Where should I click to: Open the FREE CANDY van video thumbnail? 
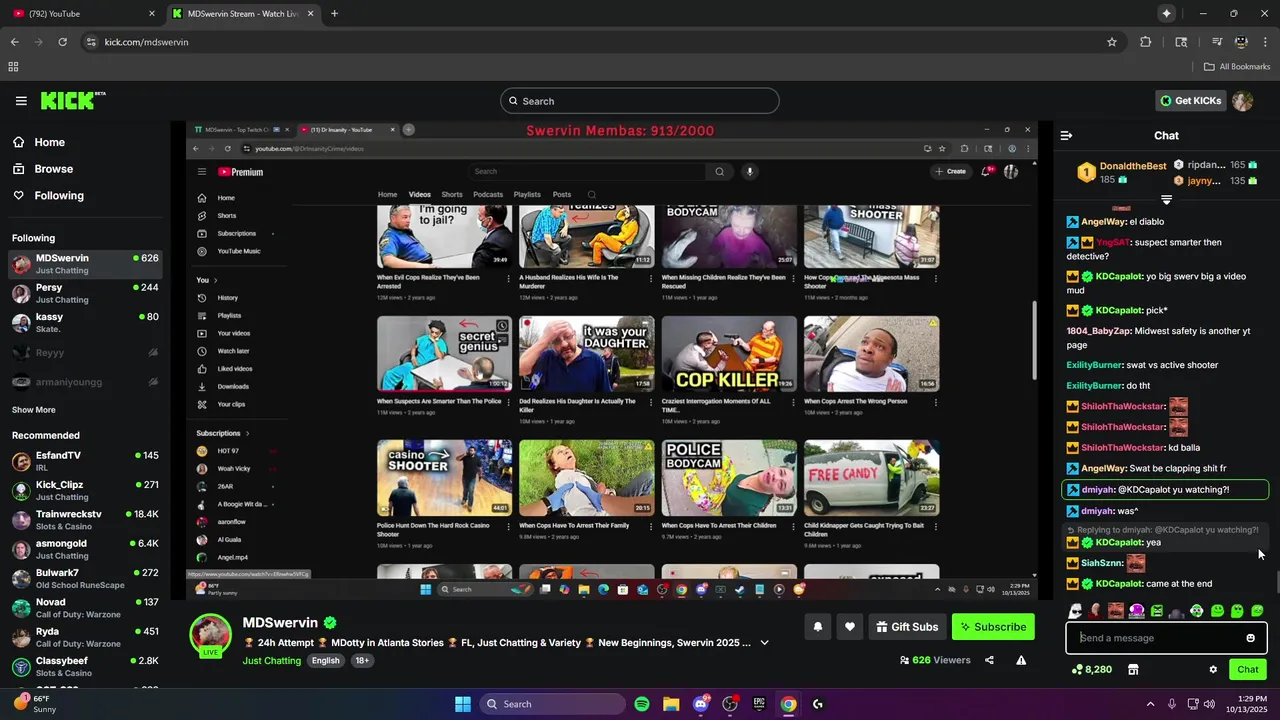871,477
